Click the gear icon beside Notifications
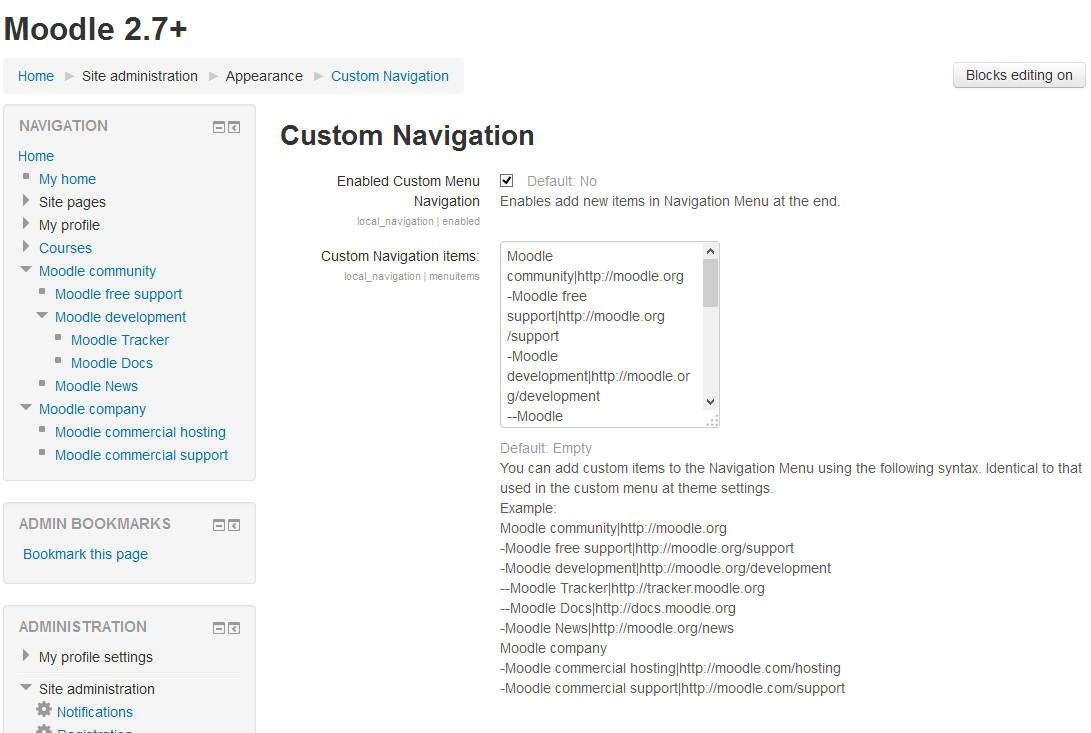 pos(44,710)
